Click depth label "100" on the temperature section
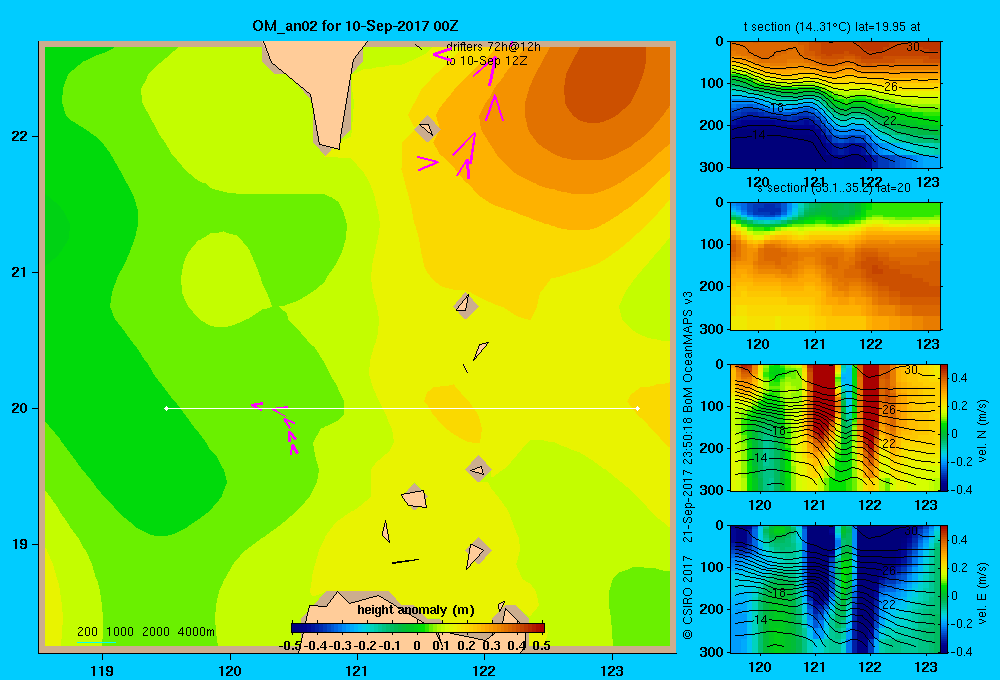The width and height of the screenshot is (1000, 680). 712,83
